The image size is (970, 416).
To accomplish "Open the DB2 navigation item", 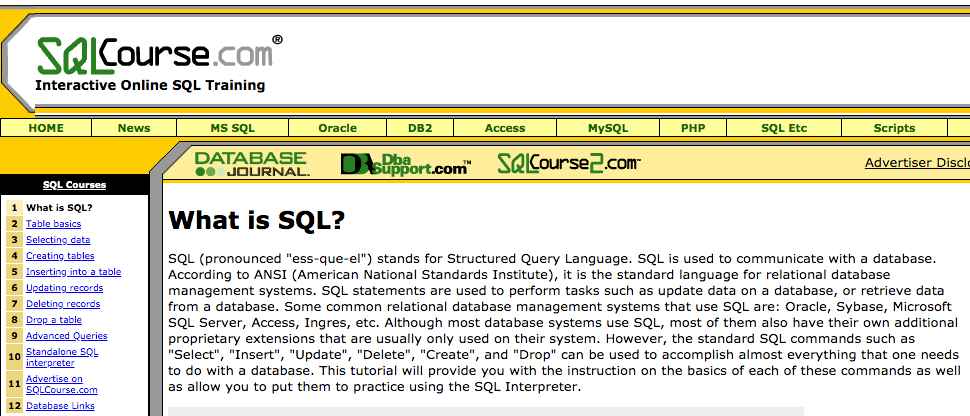I will coord(420,128).
